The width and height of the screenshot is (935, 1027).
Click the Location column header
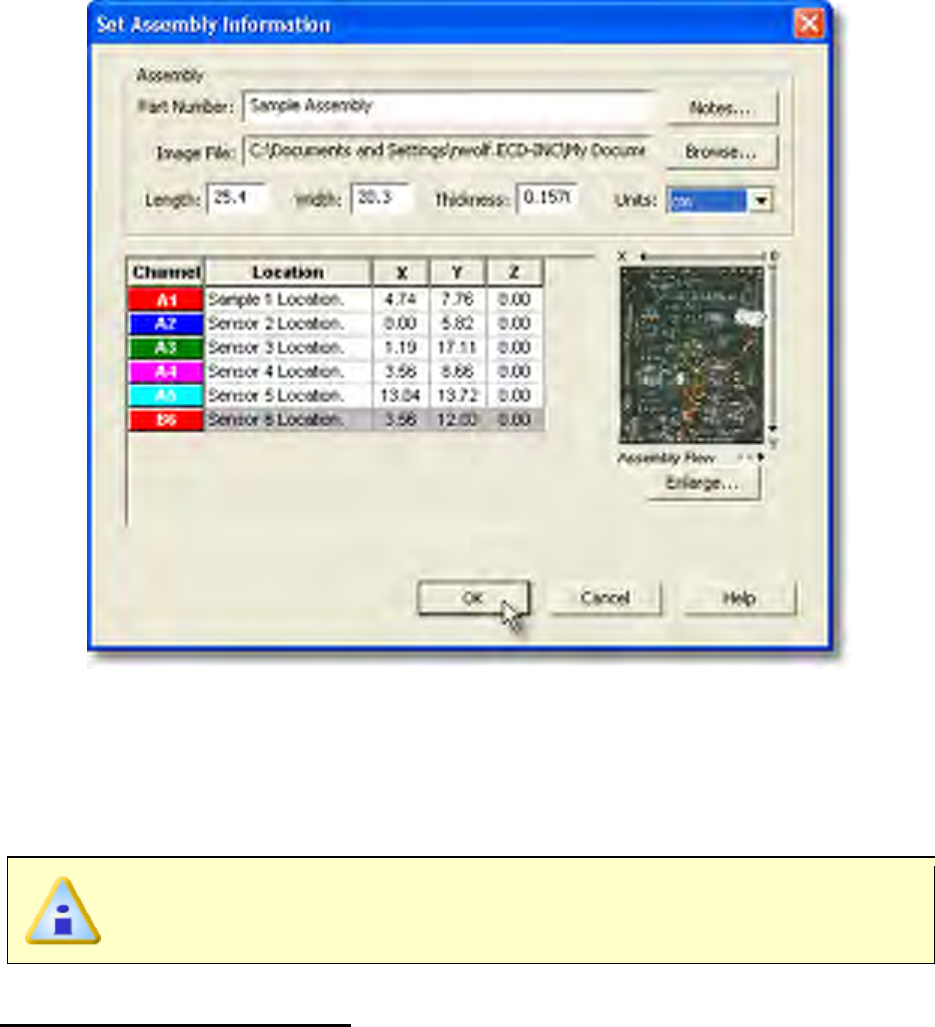click(288, 272)
